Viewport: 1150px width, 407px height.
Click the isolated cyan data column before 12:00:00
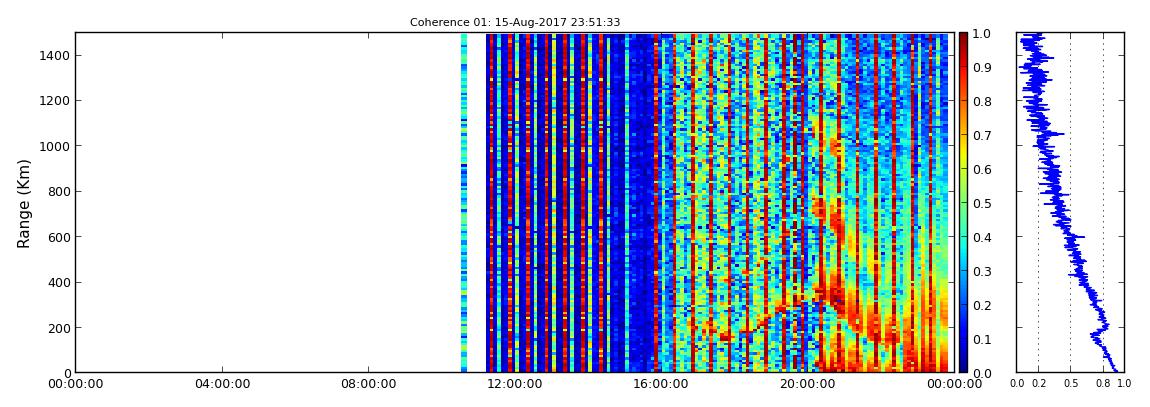click(x=464, y=202)
